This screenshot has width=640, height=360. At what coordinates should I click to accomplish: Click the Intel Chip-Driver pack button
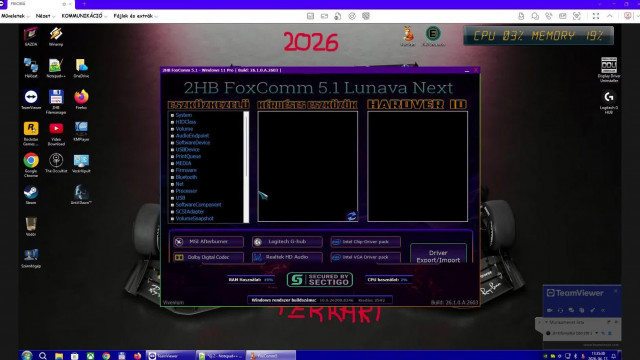pyautogui.click(x=365, y=242)
